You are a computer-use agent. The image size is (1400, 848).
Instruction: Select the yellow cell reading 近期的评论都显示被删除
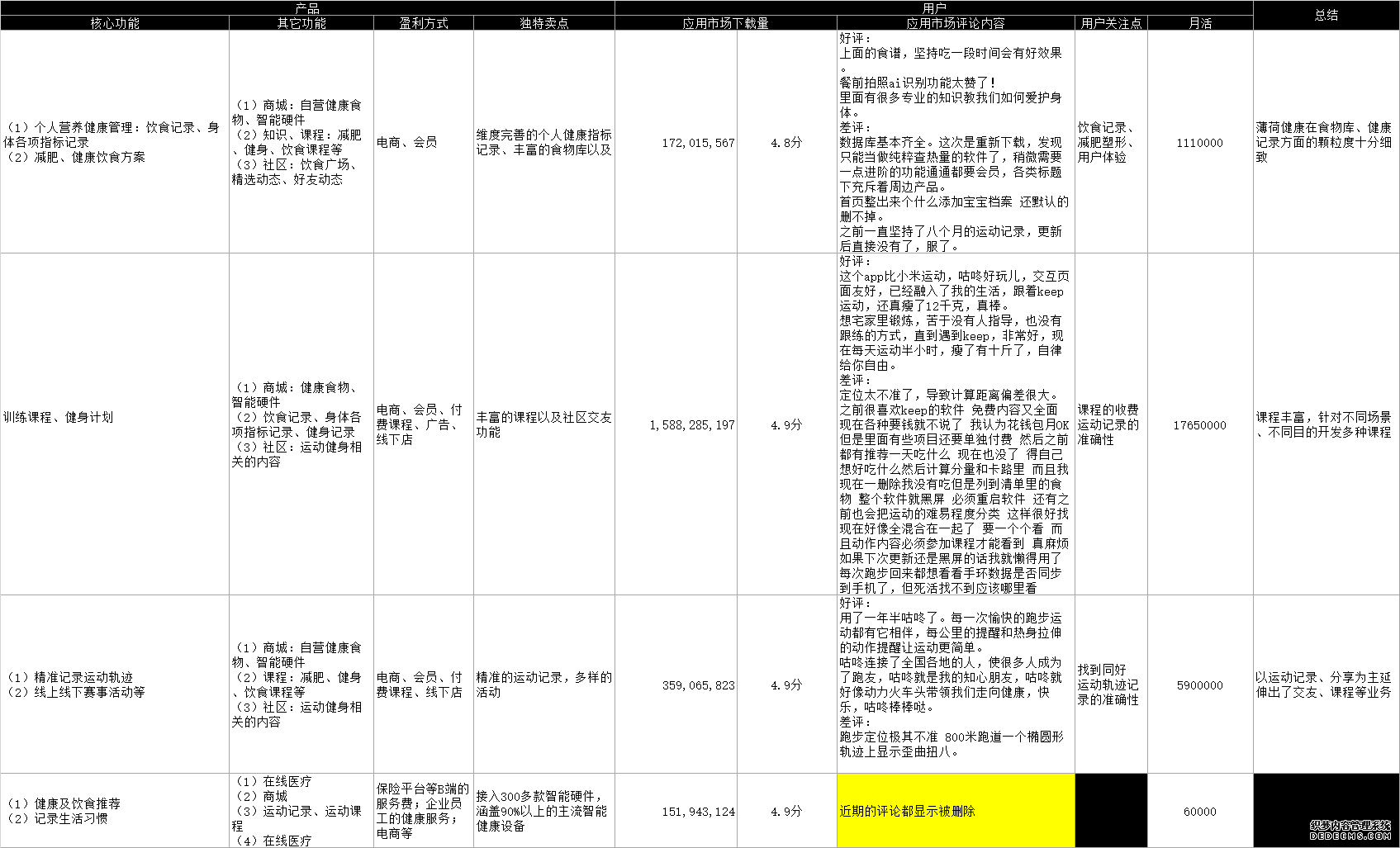(x=954, y=811)
